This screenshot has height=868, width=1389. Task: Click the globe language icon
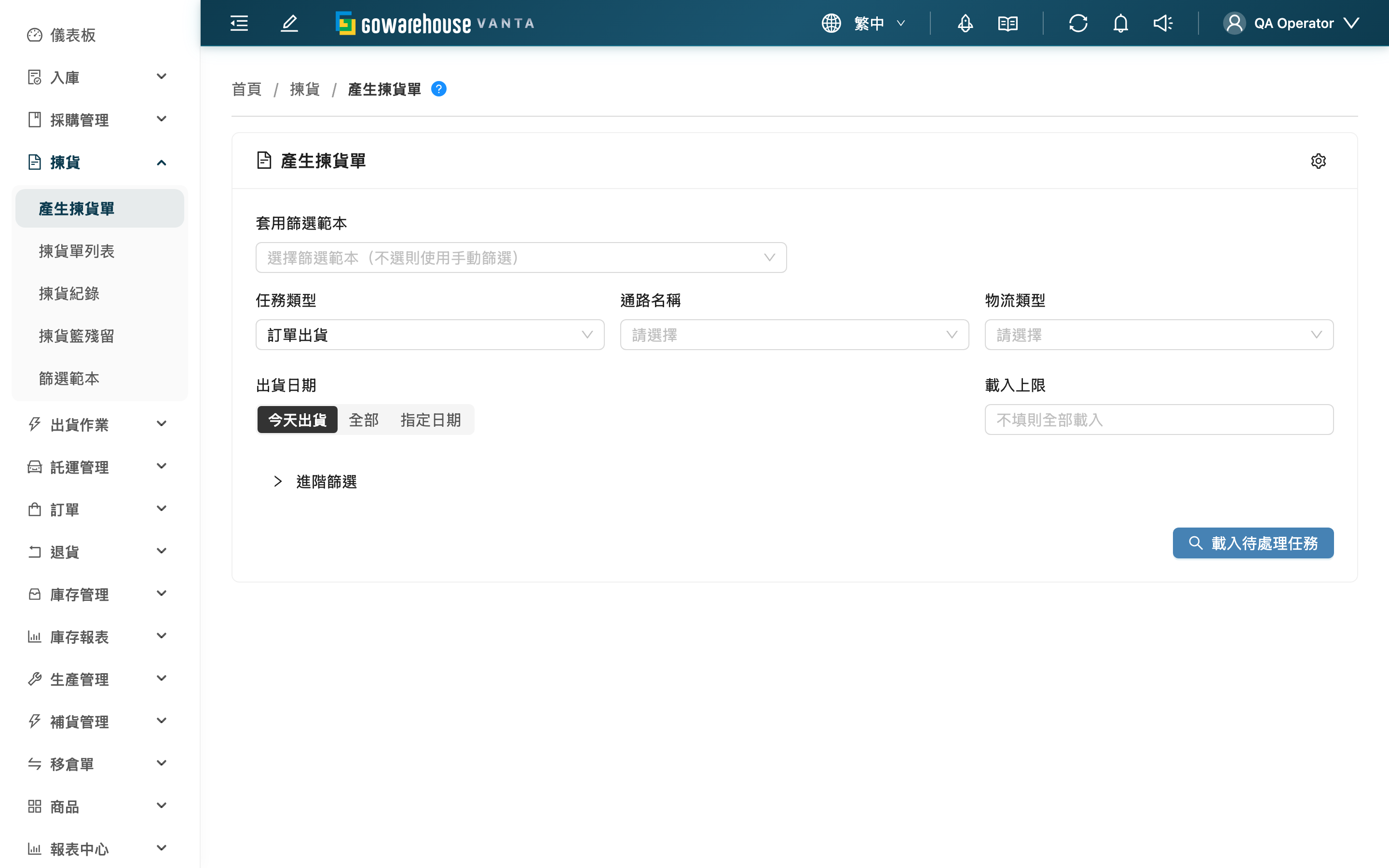point(831,24)
